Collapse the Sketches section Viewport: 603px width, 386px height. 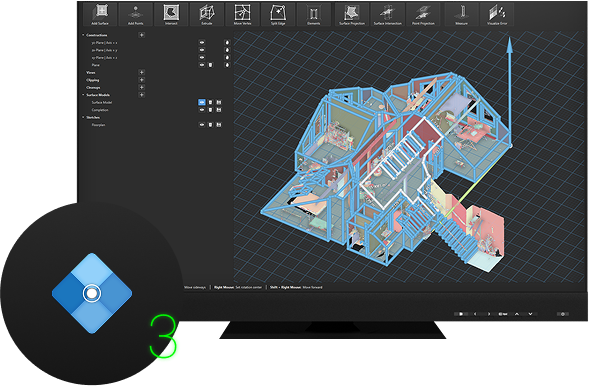point(83,117)
